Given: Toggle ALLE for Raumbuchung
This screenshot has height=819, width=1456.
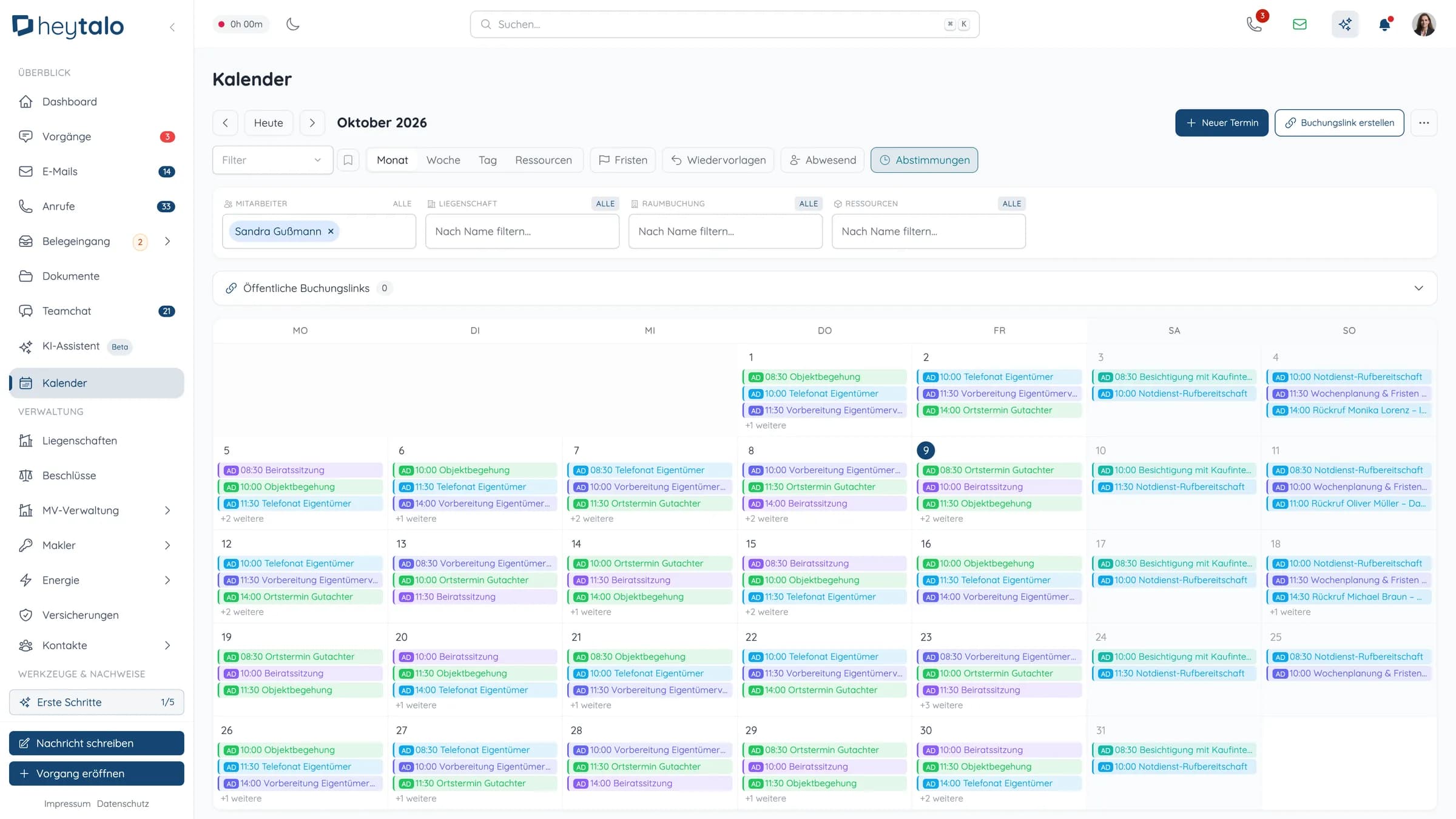Looking at the screenshot, I should coord(808,204).
